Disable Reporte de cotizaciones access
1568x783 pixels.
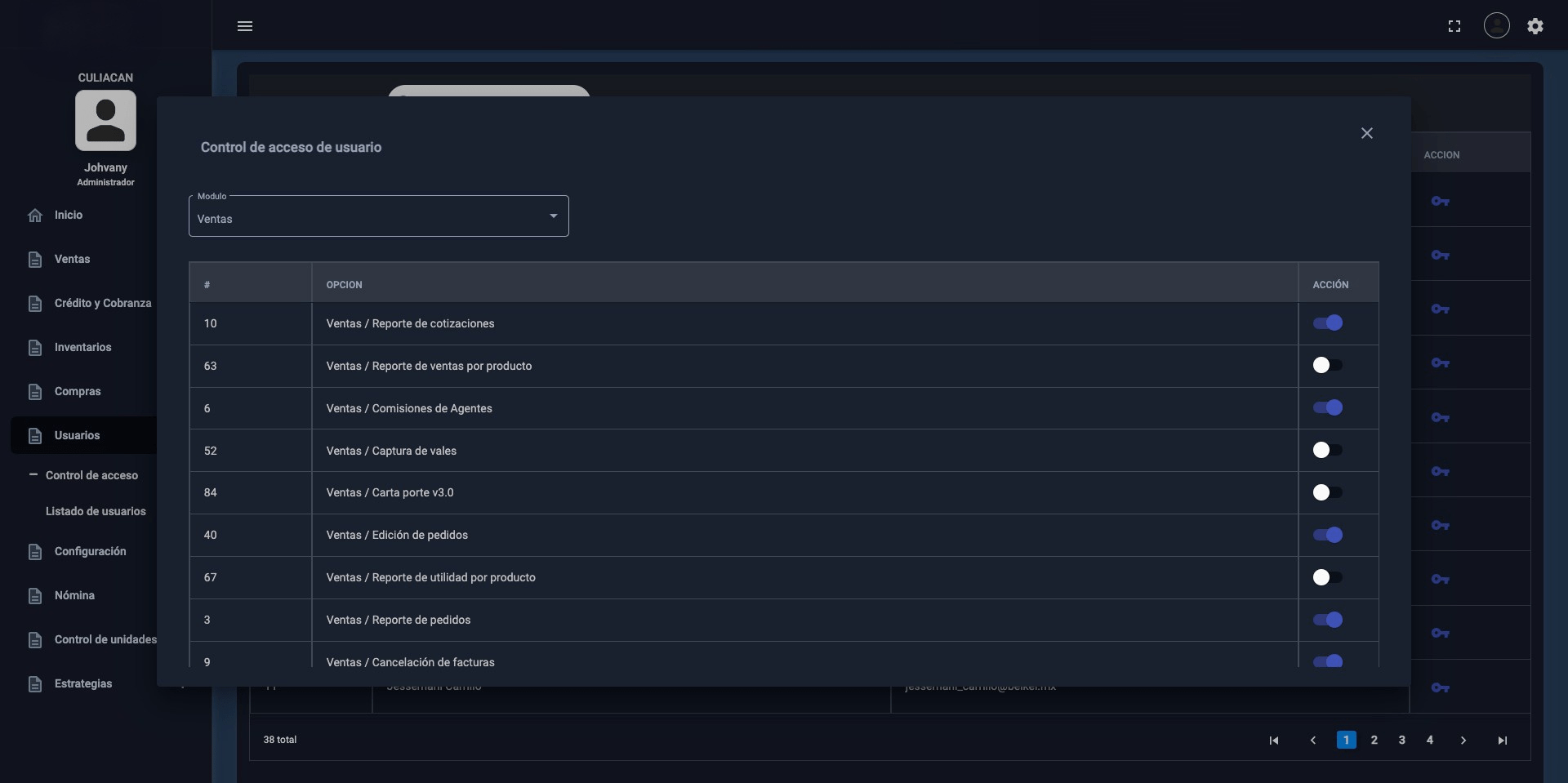pyautogui.click(x=1327, y=323)
